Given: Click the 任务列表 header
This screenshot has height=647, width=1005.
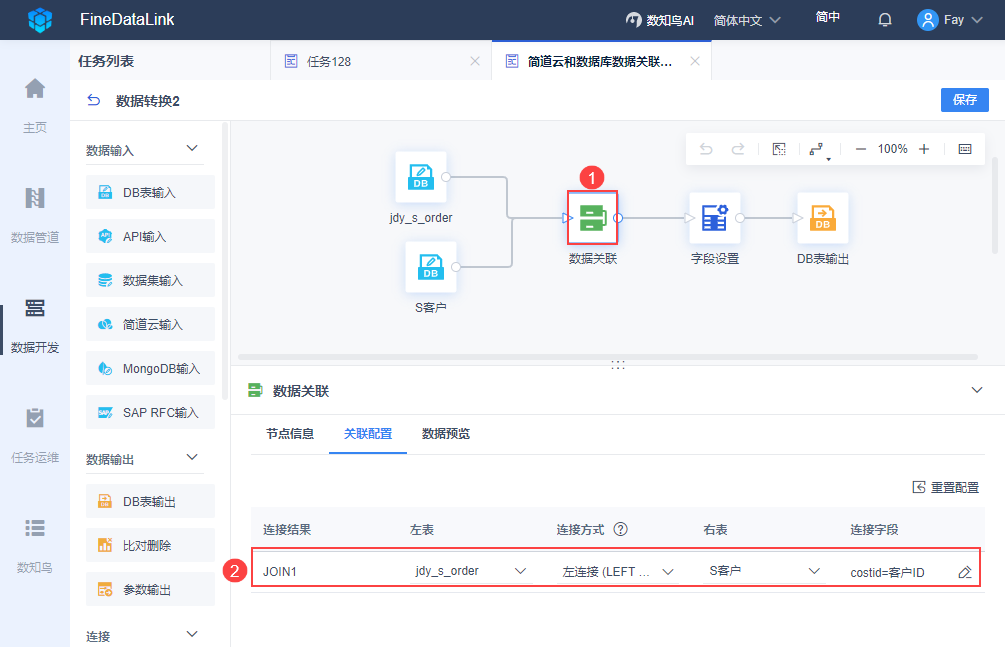Looking at the screenshot, I should pyautogui.click(x=106, y=61).
